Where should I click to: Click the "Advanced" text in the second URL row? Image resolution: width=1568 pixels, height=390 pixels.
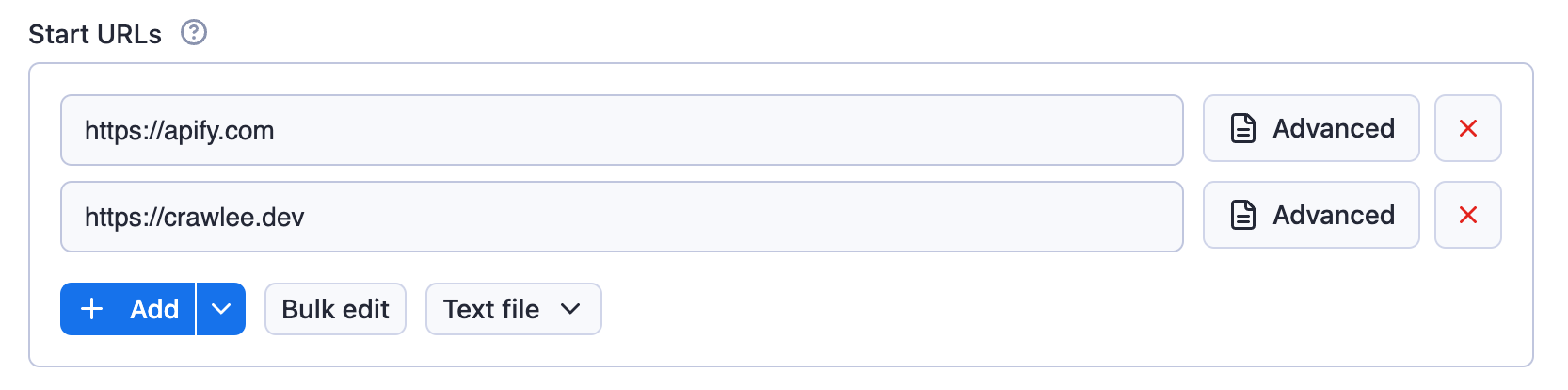click(x=1334, y=215)
